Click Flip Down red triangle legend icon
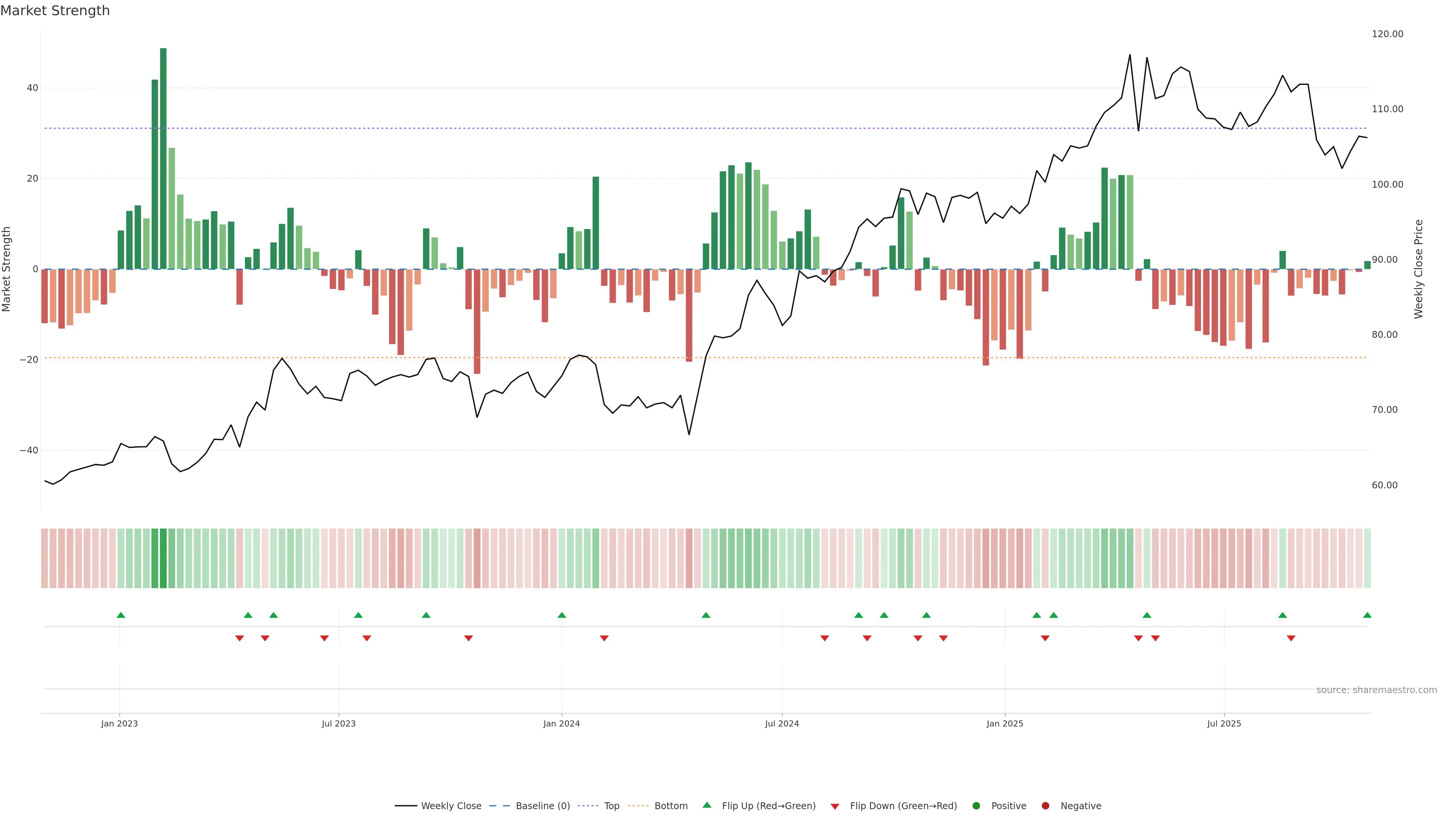This screenshot has height=819, width=1456. point(835,806)
